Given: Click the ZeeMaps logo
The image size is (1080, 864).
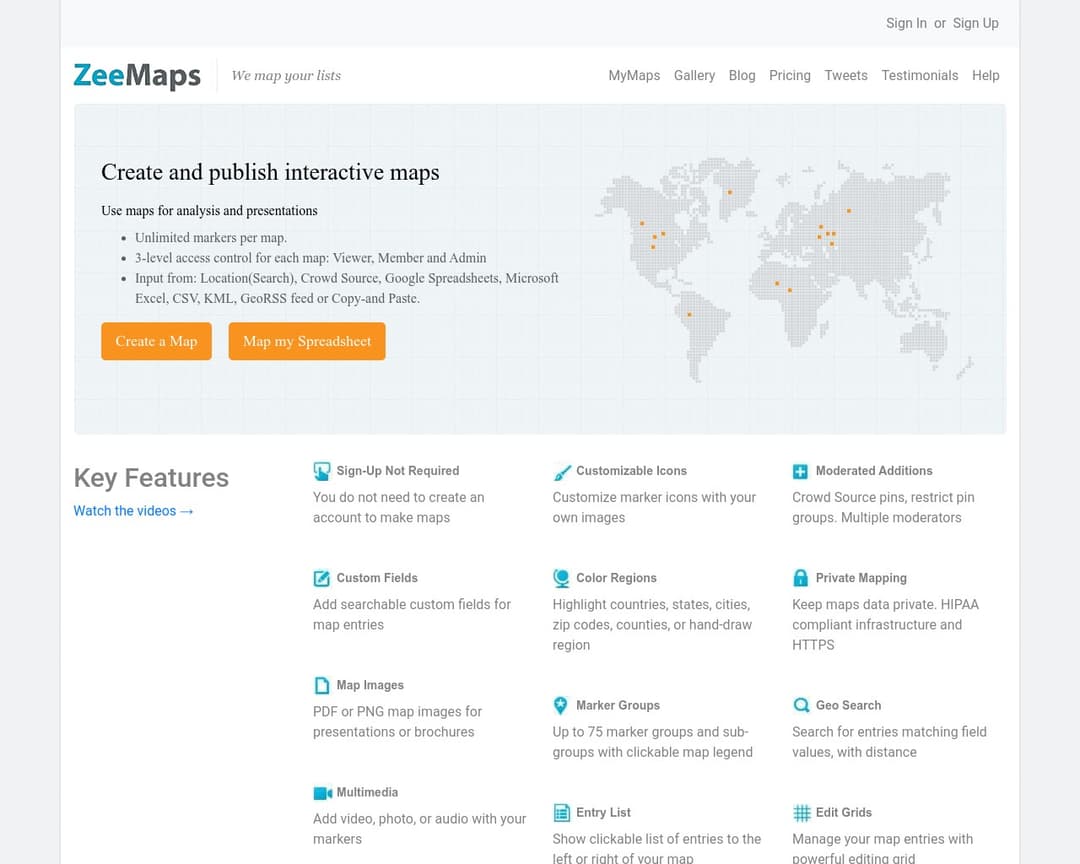Looking at the screenshot, I should pyautogui.click(x=137, y=76).
